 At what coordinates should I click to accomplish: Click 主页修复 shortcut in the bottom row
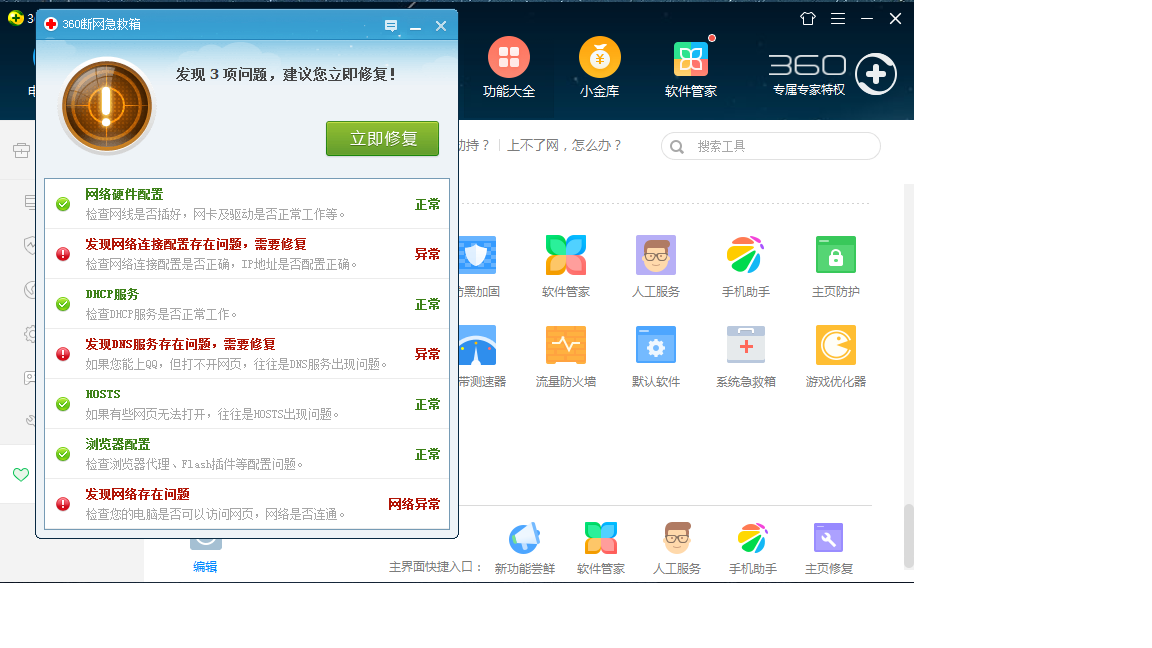tap(829, 549)
